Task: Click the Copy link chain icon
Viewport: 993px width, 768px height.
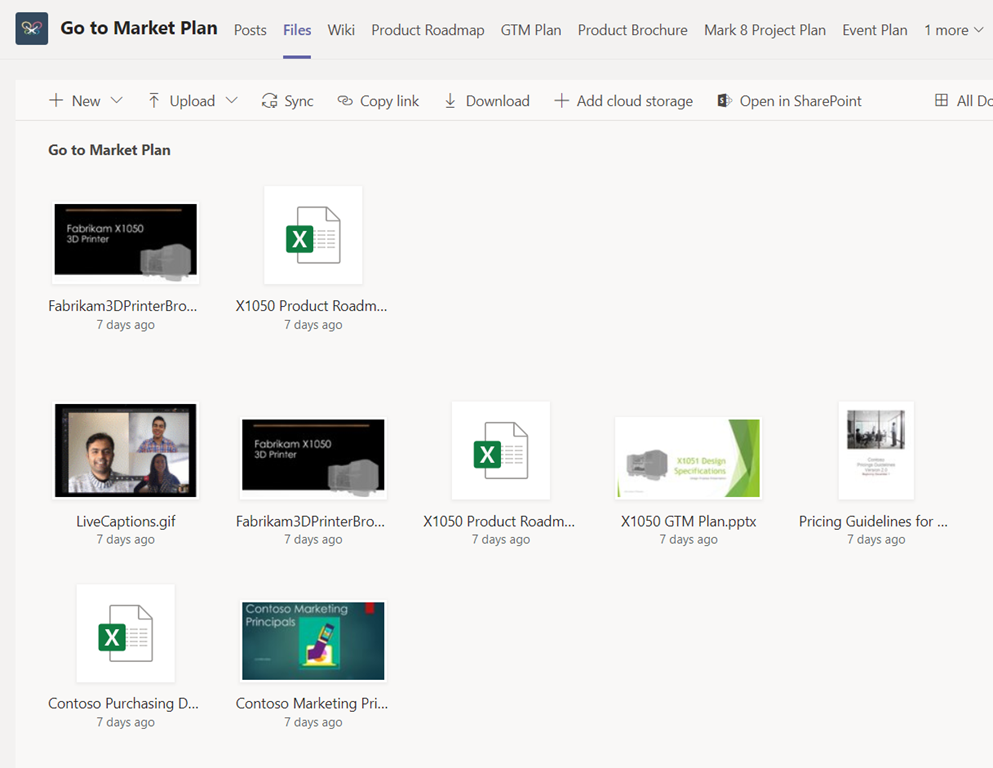Action: pos(345,101)
